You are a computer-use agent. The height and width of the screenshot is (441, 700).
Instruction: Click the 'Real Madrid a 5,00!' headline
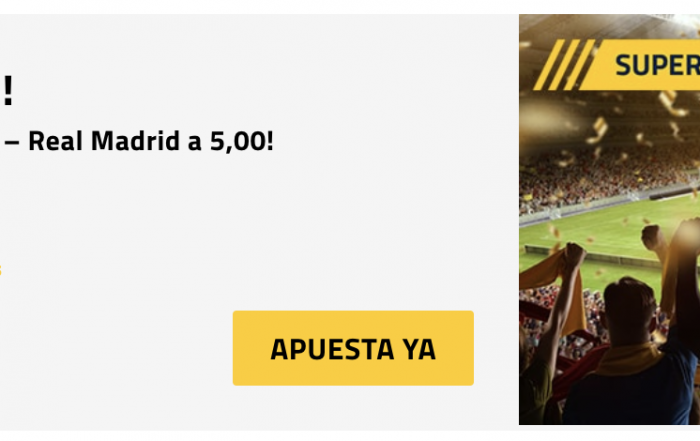[x=151, y=141]
